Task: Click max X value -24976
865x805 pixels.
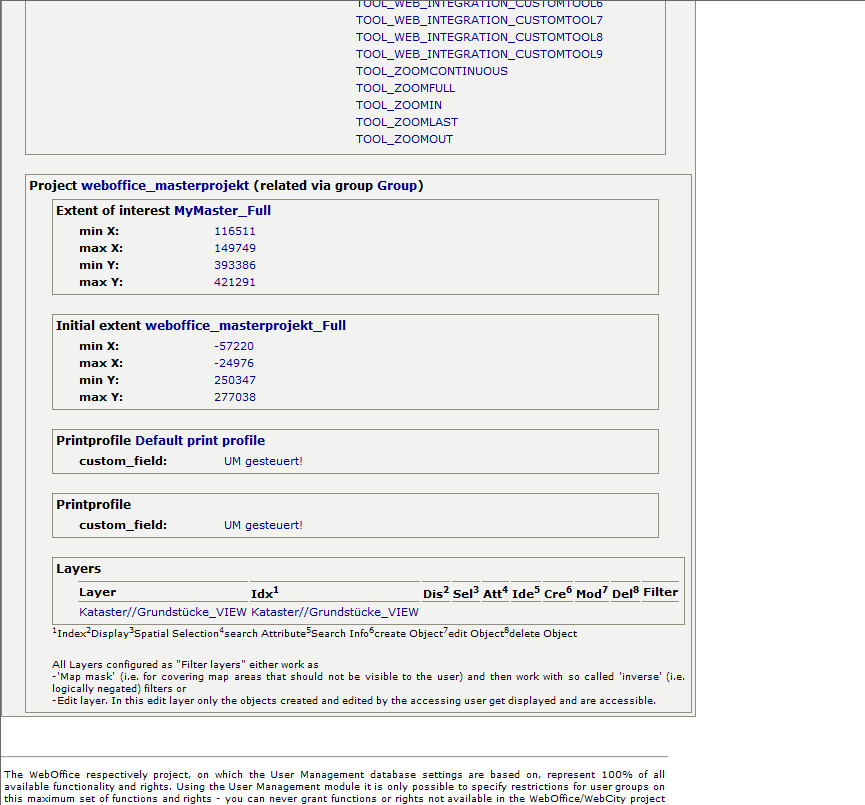Action: [234, 364]
